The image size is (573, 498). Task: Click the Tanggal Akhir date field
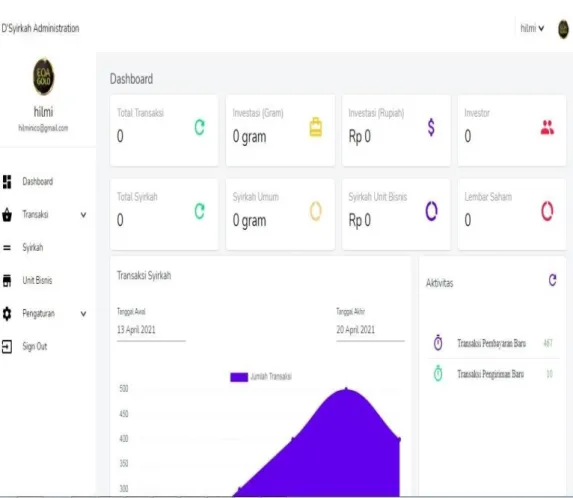coord(370,330)
